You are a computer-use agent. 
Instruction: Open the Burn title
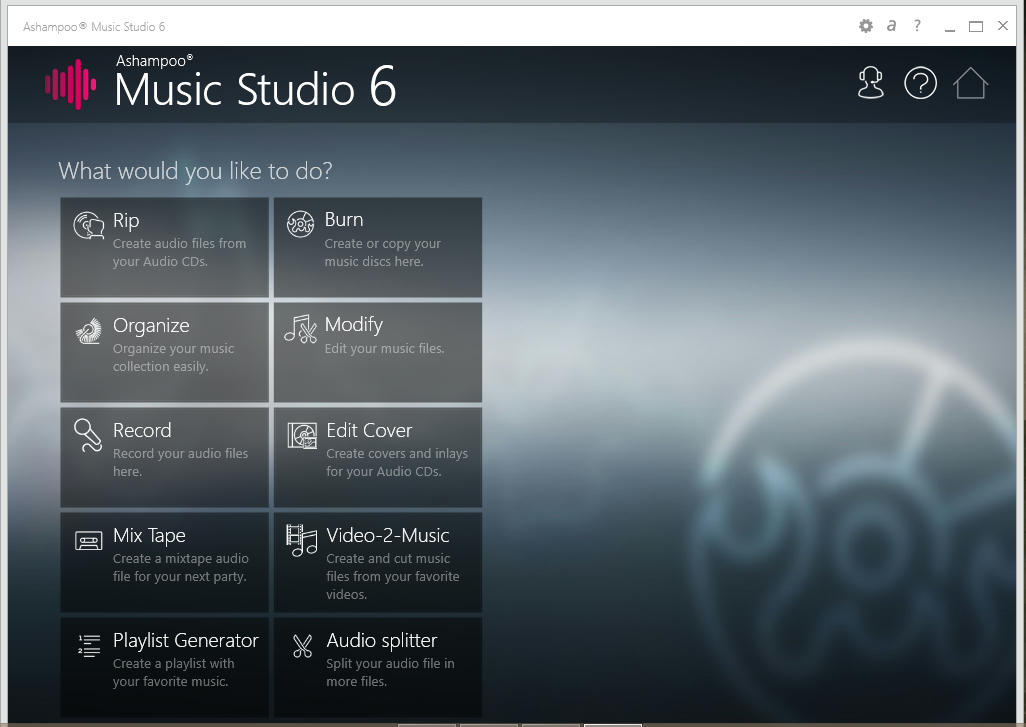pyautogui.click(x=344, y=220)
